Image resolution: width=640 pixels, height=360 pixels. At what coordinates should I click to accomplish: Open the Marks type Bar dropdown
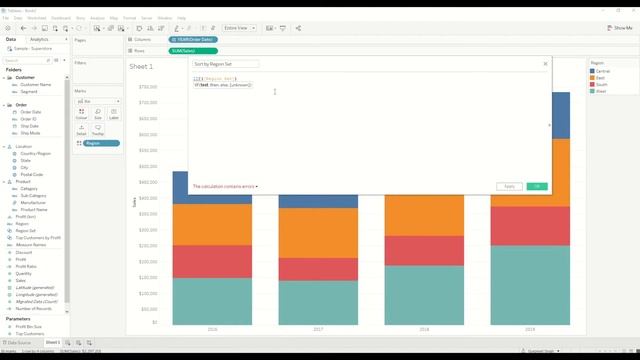click(98, 101)
